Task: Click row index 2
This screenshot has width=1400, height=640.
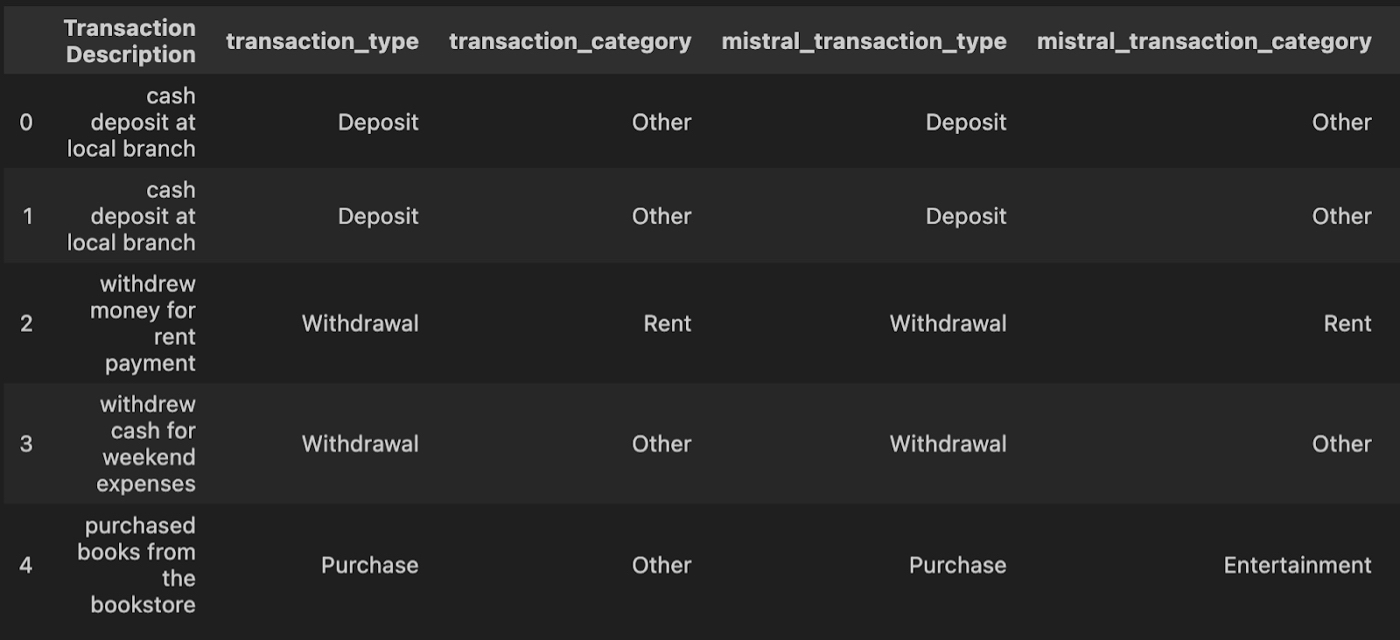Action: 26,323
